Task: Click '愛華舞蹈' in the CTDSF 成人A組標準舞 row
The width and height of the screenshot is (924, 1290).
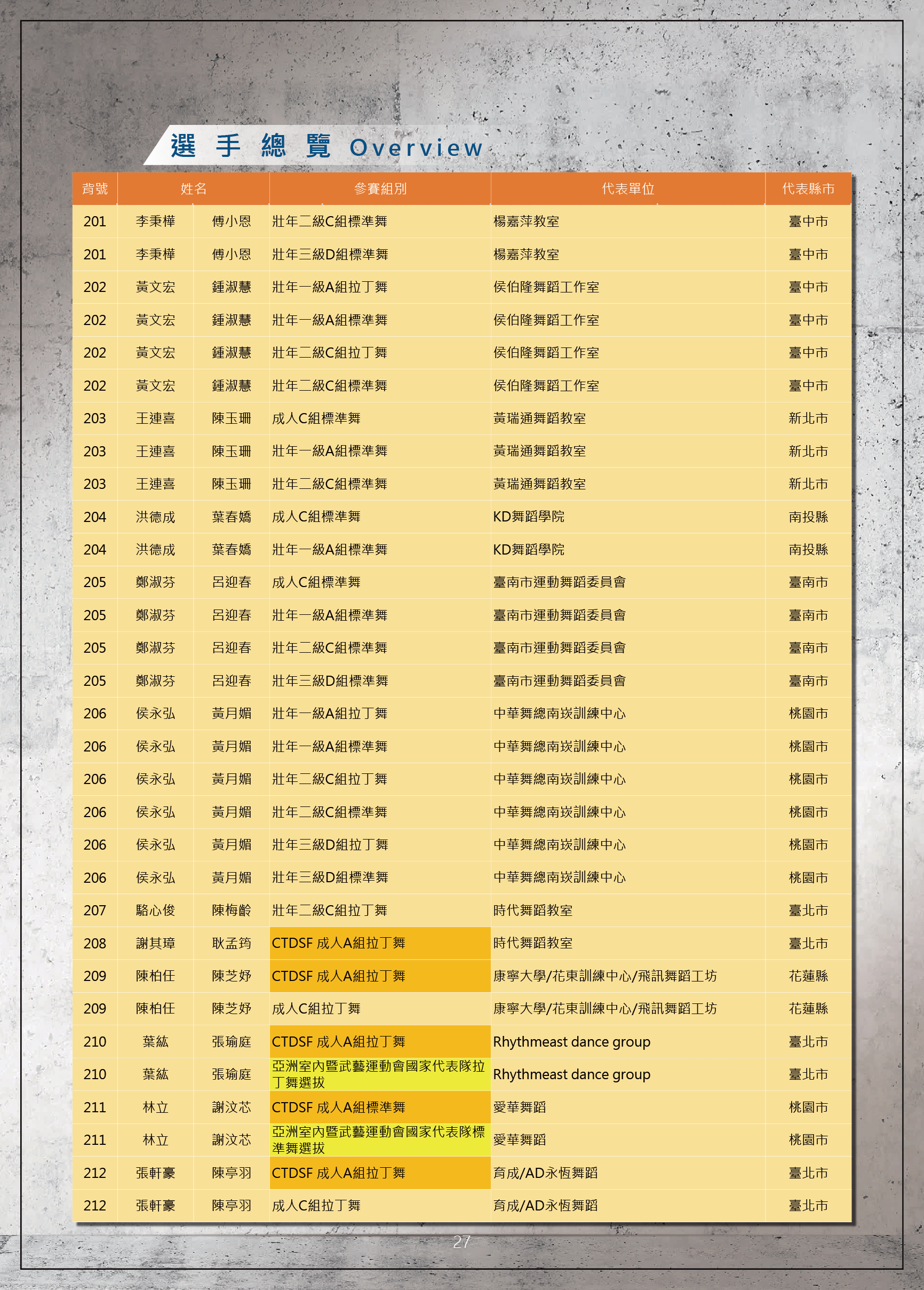Action: click(519, 1107)
